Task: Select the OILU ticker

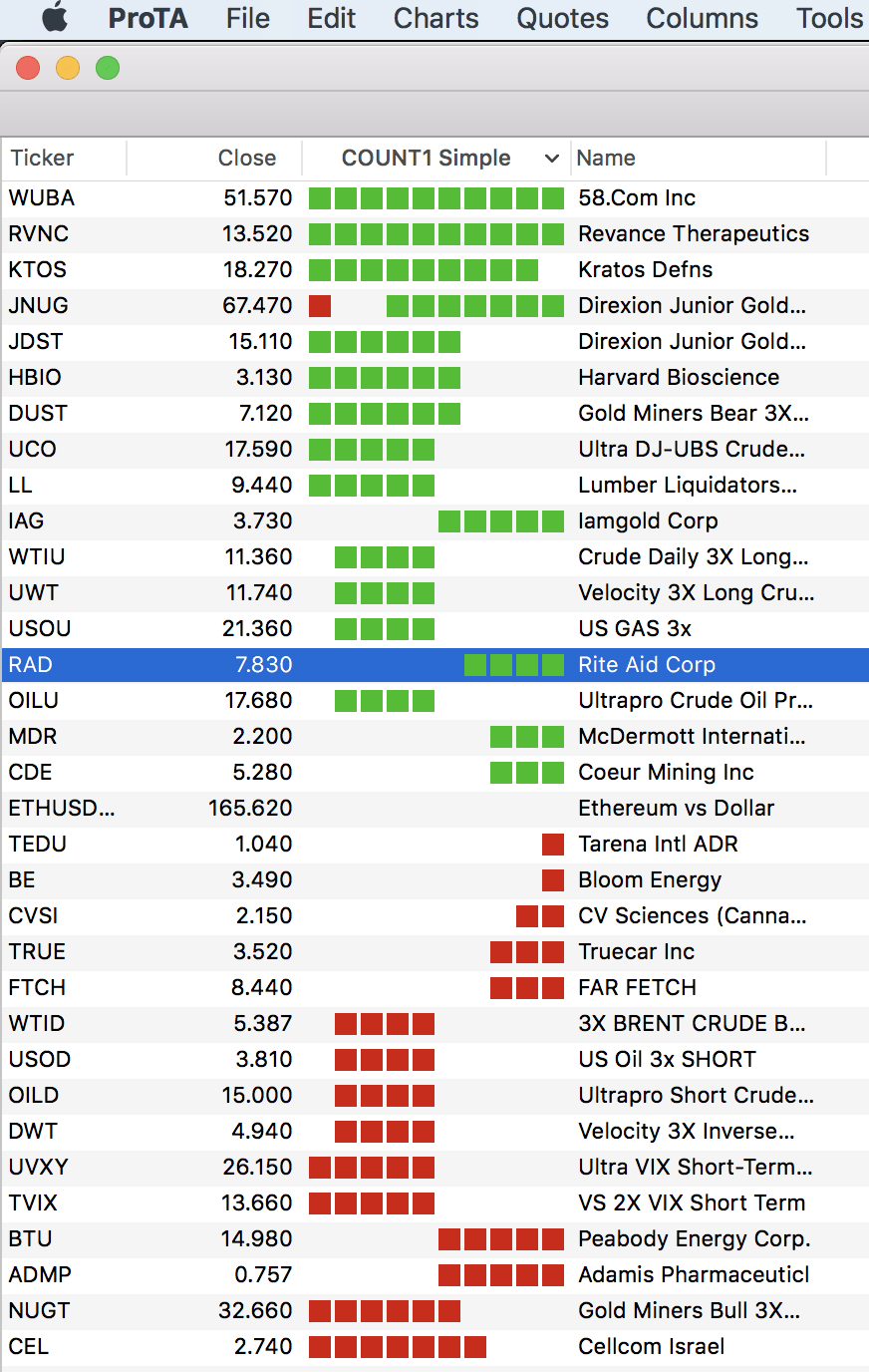Action: tap(34, 700)
